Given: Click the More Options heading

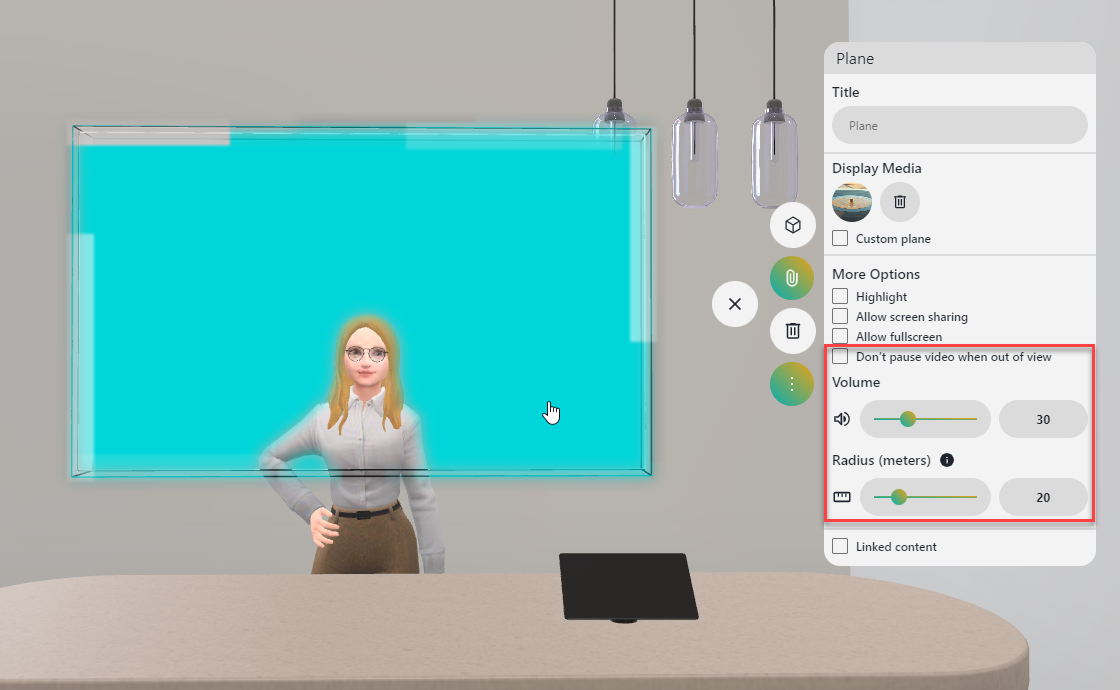Looking at the screenshot, I should pyautogui.click(x=876, y=274).
